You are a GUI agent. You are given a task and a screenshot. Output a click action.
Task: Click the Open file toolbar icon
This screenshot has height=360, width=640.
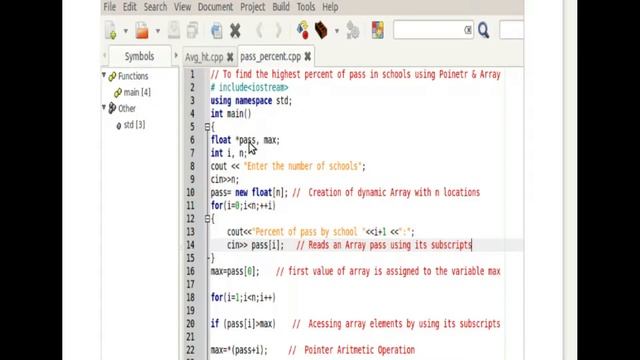tap(142, 31)
